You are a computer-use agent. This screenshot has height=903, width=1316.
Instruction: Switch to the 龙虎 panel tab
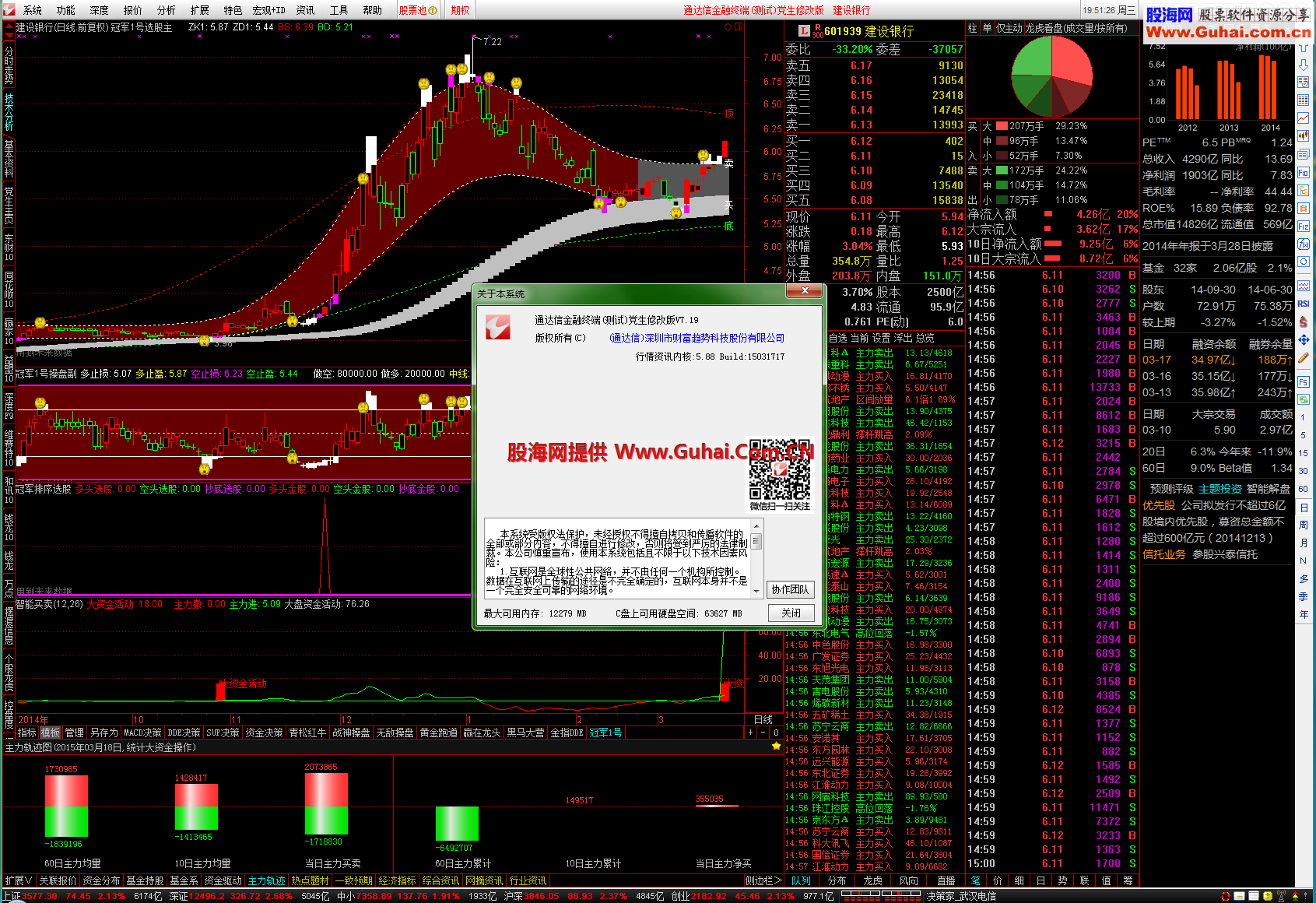point(873,880)
